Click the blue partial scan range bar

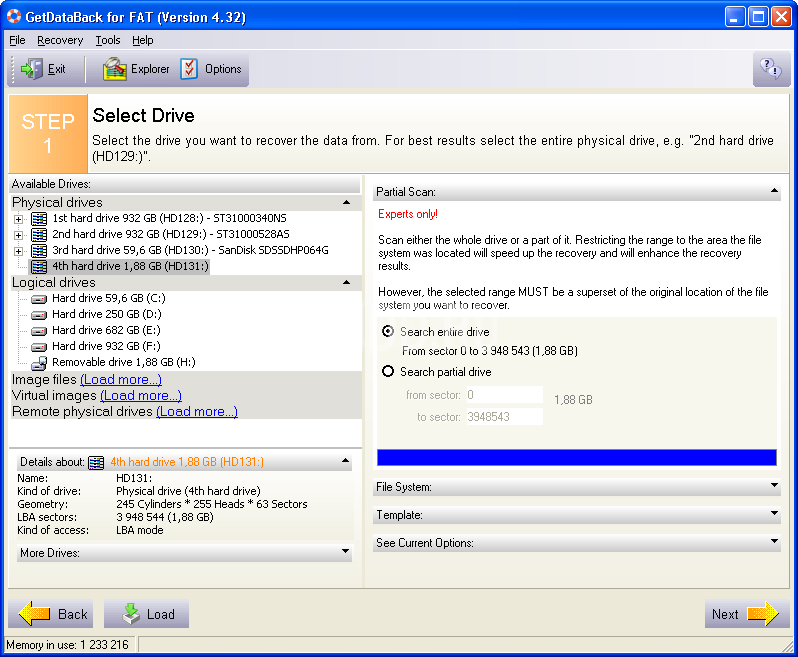[576, 457]
